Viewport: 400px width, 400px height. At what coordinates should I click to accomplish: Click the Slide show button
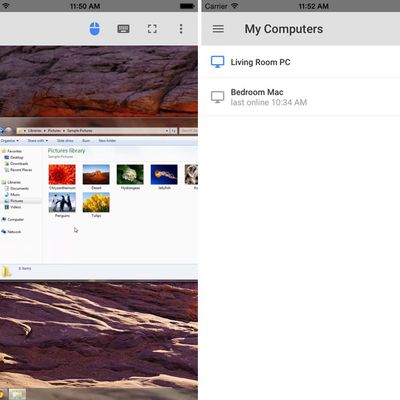tap(65, 141)
